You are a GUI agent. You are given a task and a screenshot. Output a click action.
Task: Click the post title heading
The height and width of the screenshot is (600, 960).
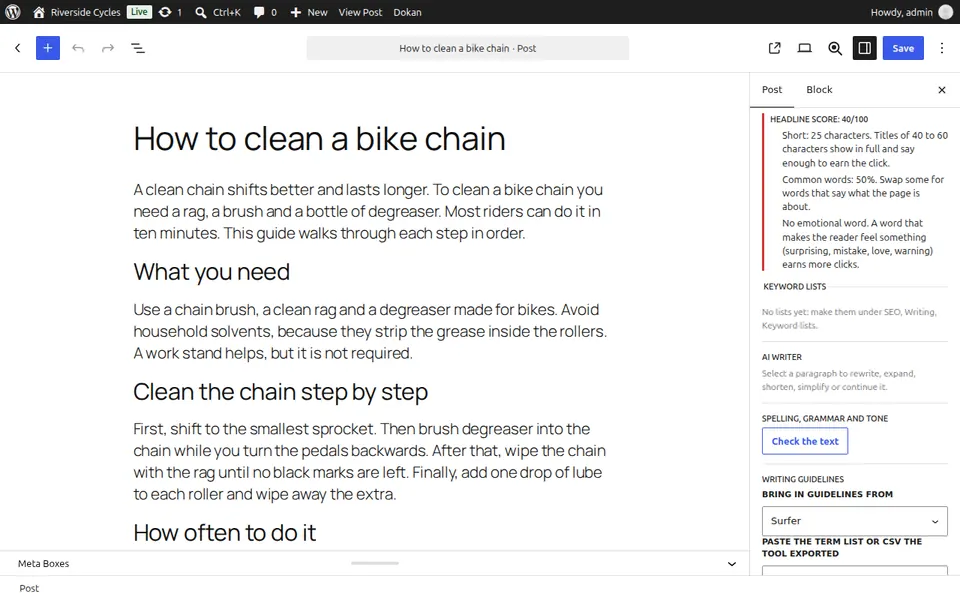click(x=320, y=138)
